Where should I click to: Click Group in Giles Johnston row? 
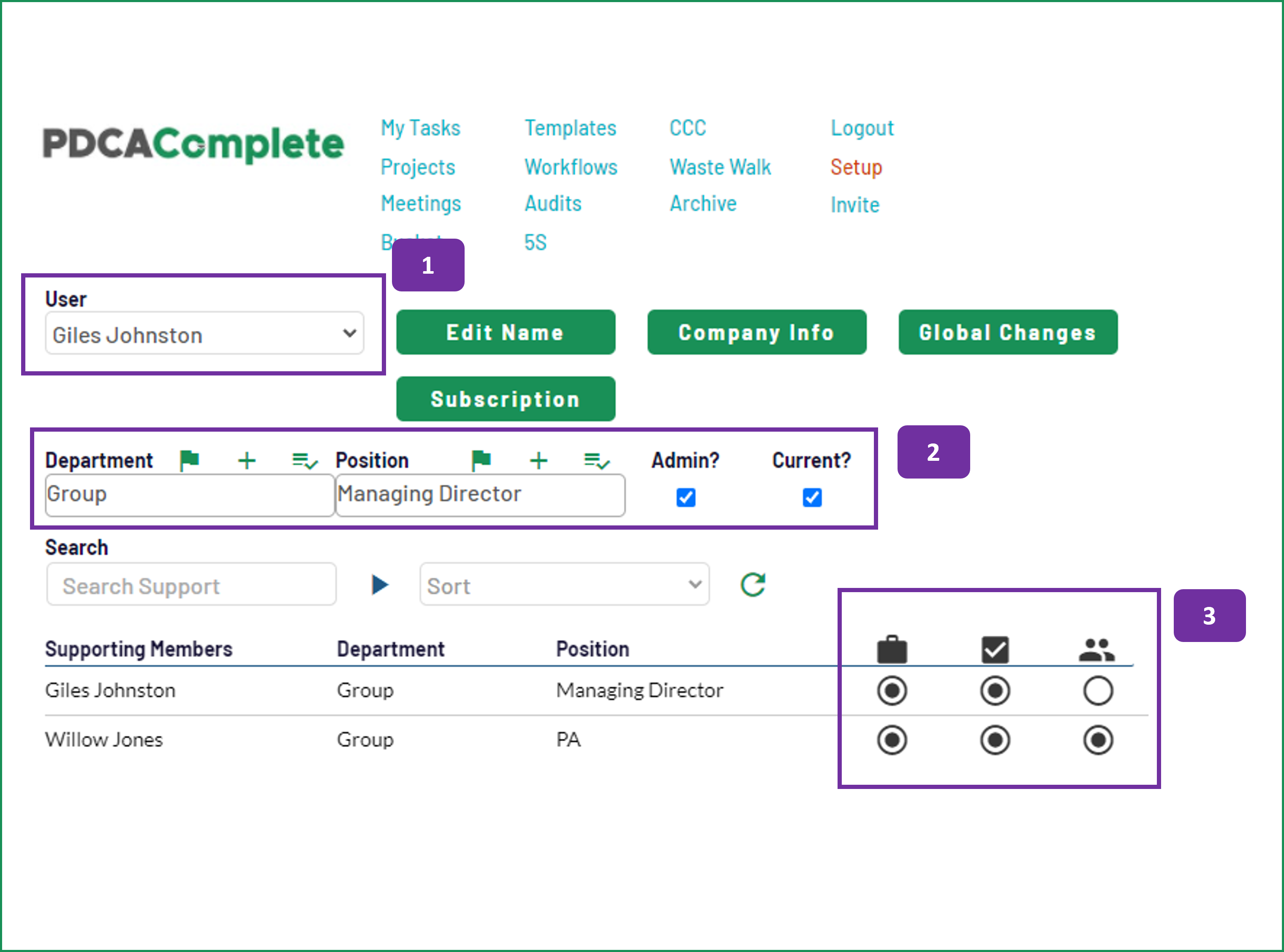pos(365,691)
